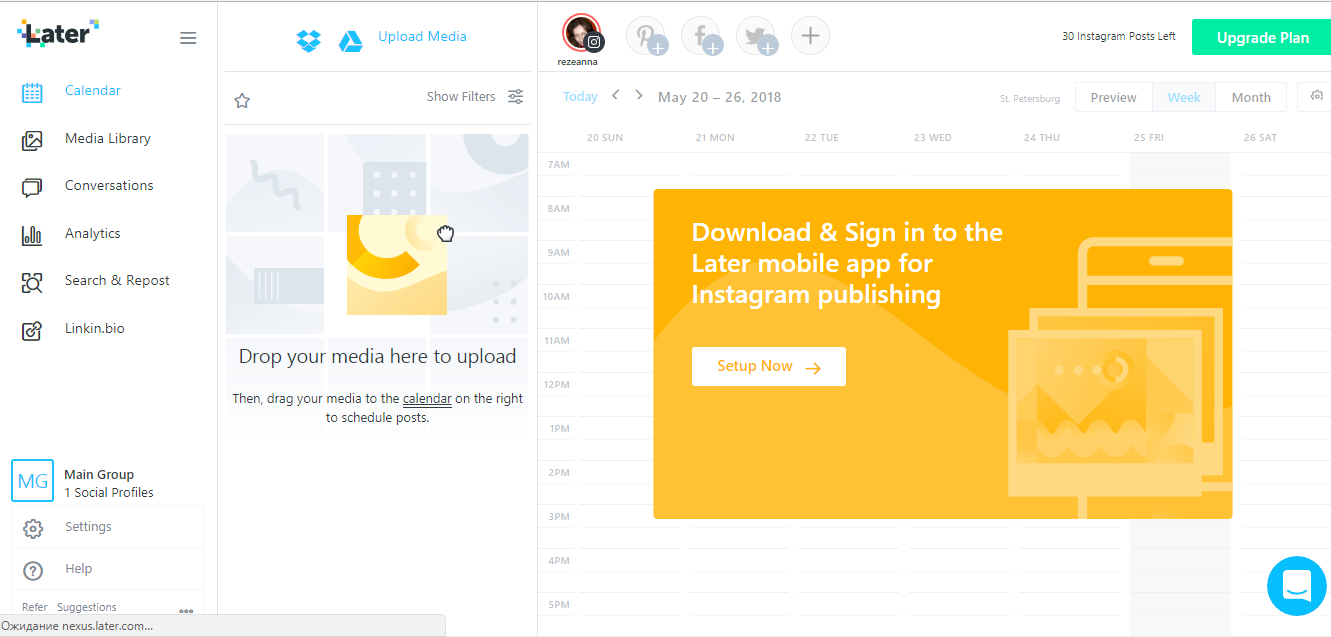
Task: Open Analytics page
Action: coord(92,234)
